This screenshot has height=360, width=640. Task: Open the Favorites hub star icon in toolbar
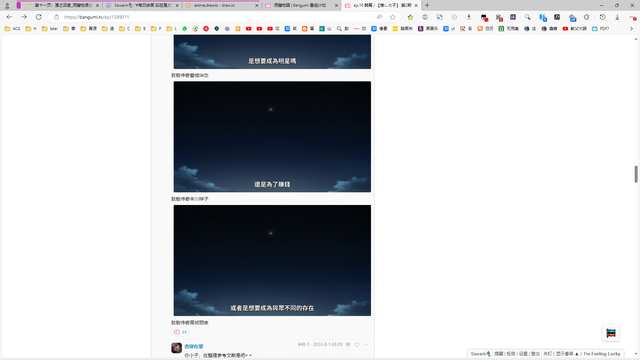(410, 17)
